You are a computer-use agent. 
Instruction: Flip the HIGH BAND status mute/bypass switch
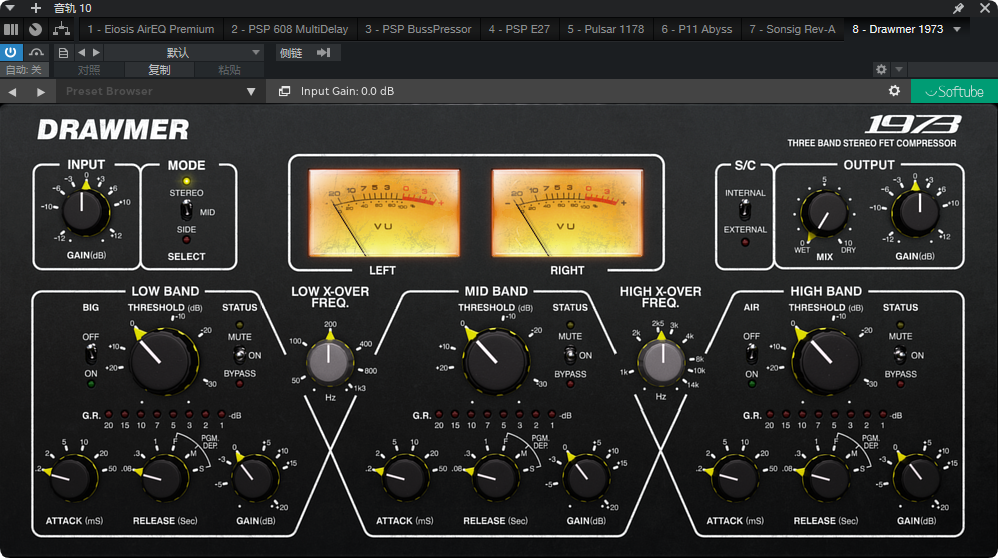tap(901, 354)
